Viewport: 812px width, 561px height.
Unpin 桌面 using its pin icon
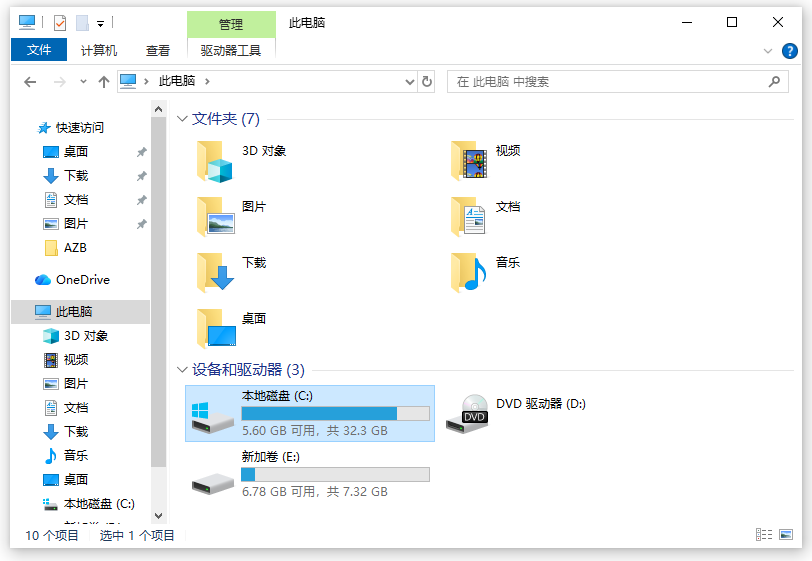point(141,152)
